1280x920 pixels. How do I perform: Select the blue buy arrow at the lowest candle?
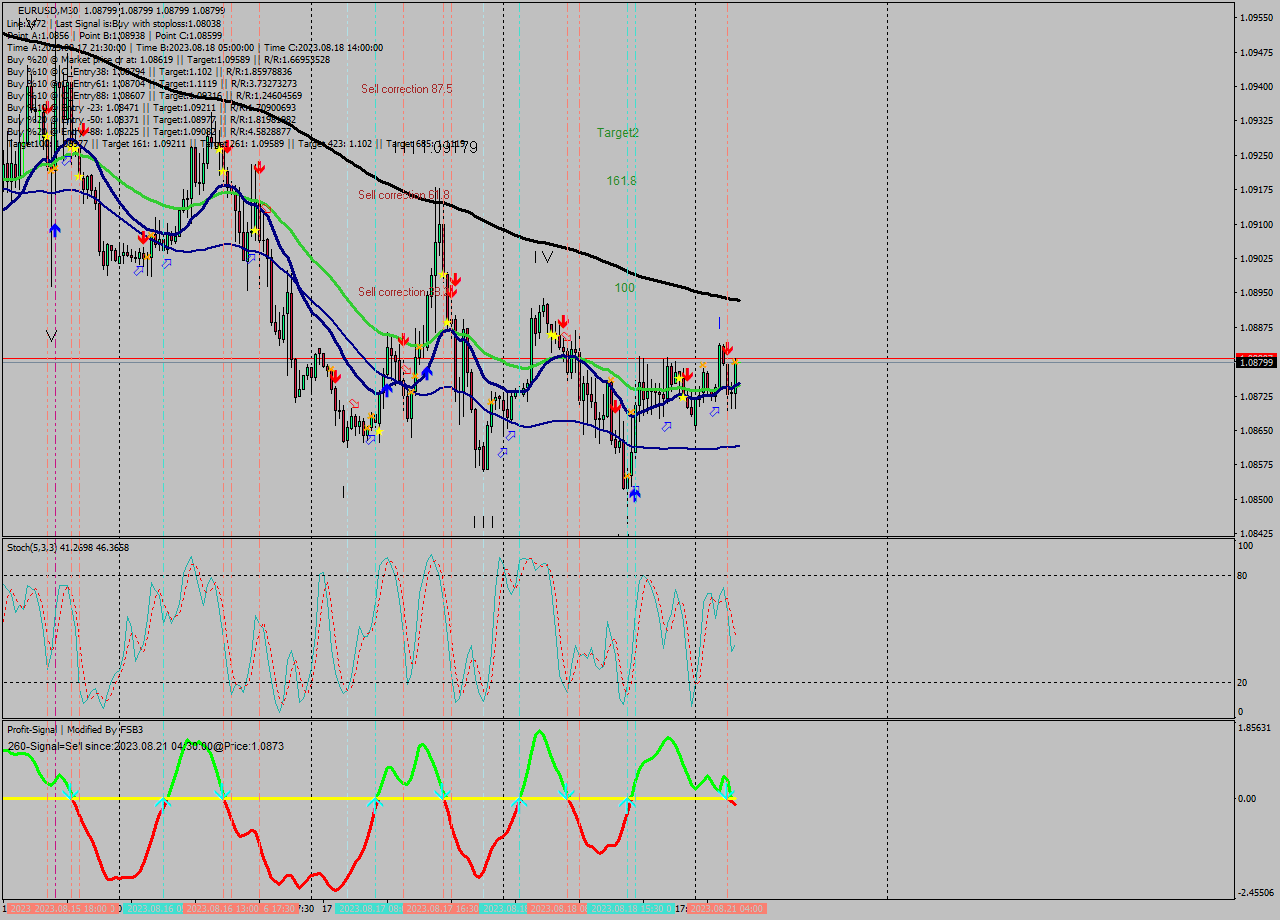point(635,493)
